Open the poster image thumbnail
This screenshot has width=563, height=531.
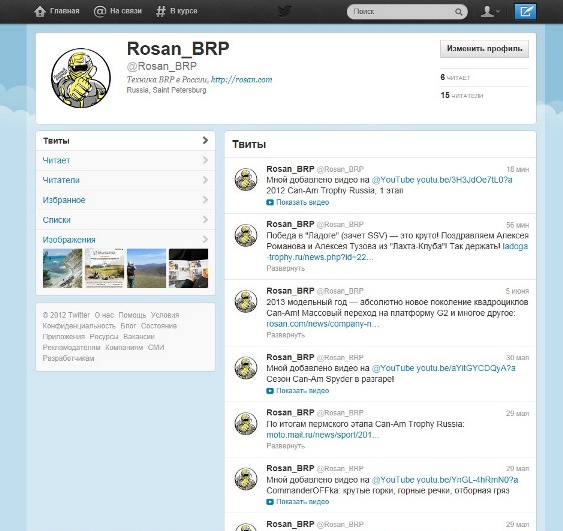pos(104,268)
